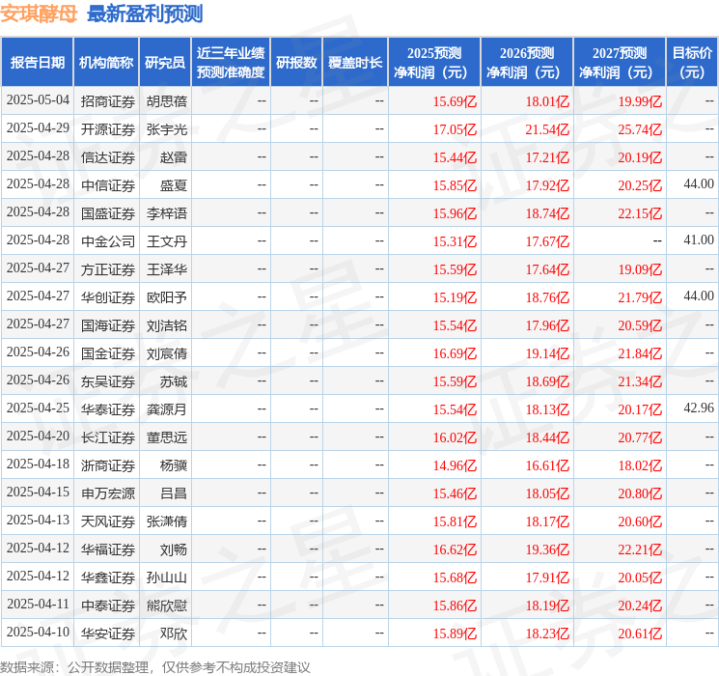
Task: Click 华福证券 2027 forecast 22.21亿
Action: [640, 549]
